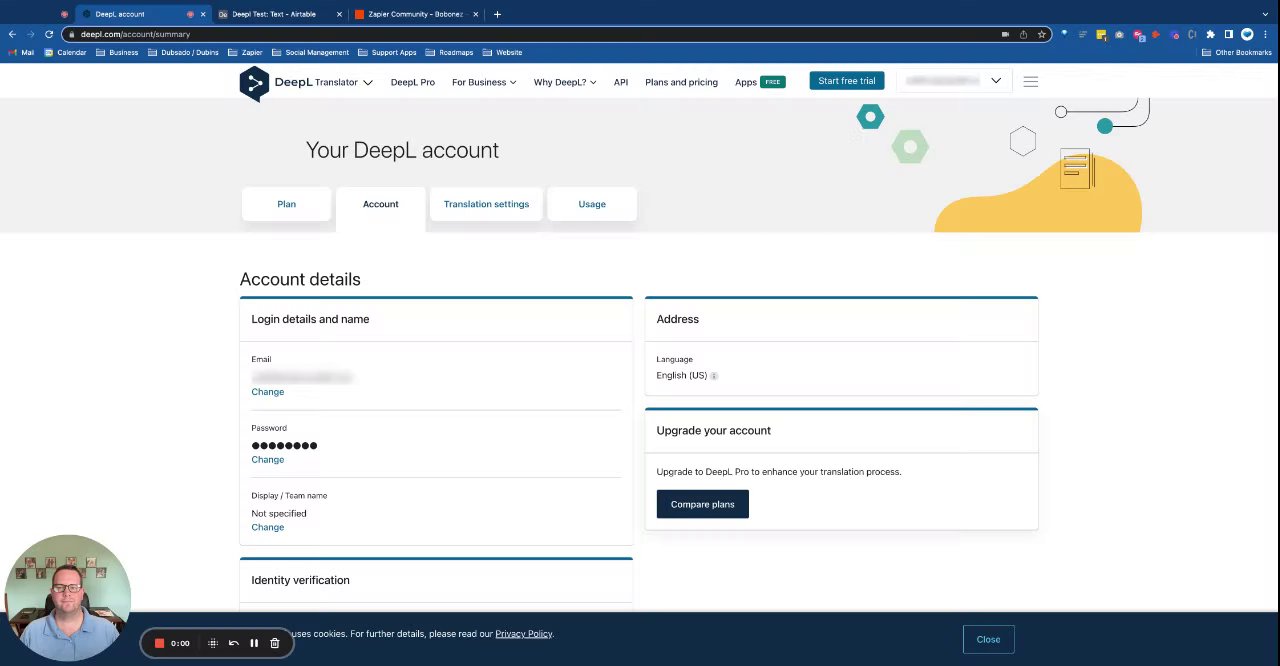Click Change under Email
This screenshot has width=1280, height=666.
(268, 392)
